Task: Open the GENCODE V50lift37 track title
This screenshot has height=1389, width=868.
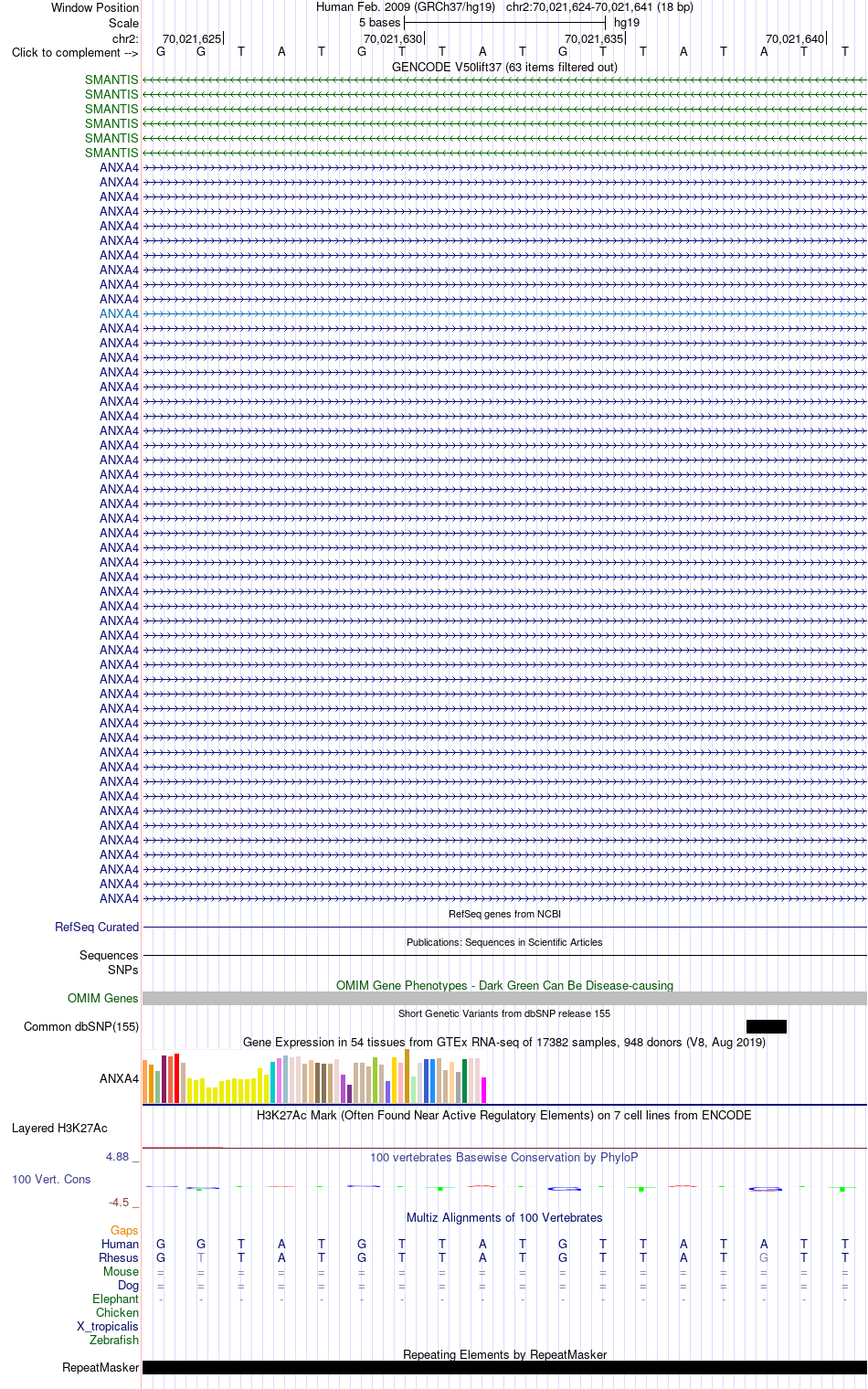Action: (x=504, y=67)
